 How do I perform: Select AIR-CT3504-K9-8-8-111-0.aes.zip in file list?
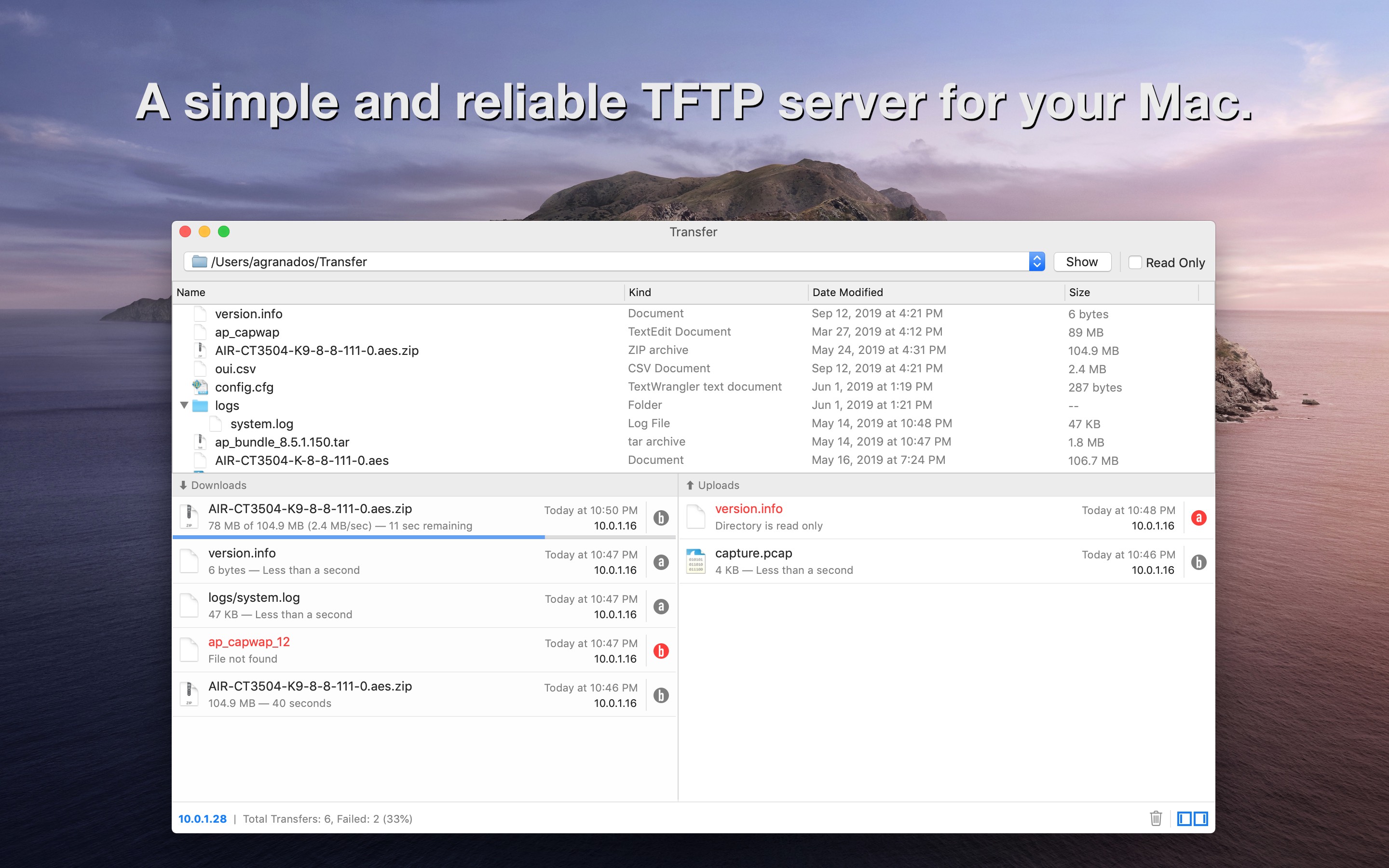[x=317, y=351]
